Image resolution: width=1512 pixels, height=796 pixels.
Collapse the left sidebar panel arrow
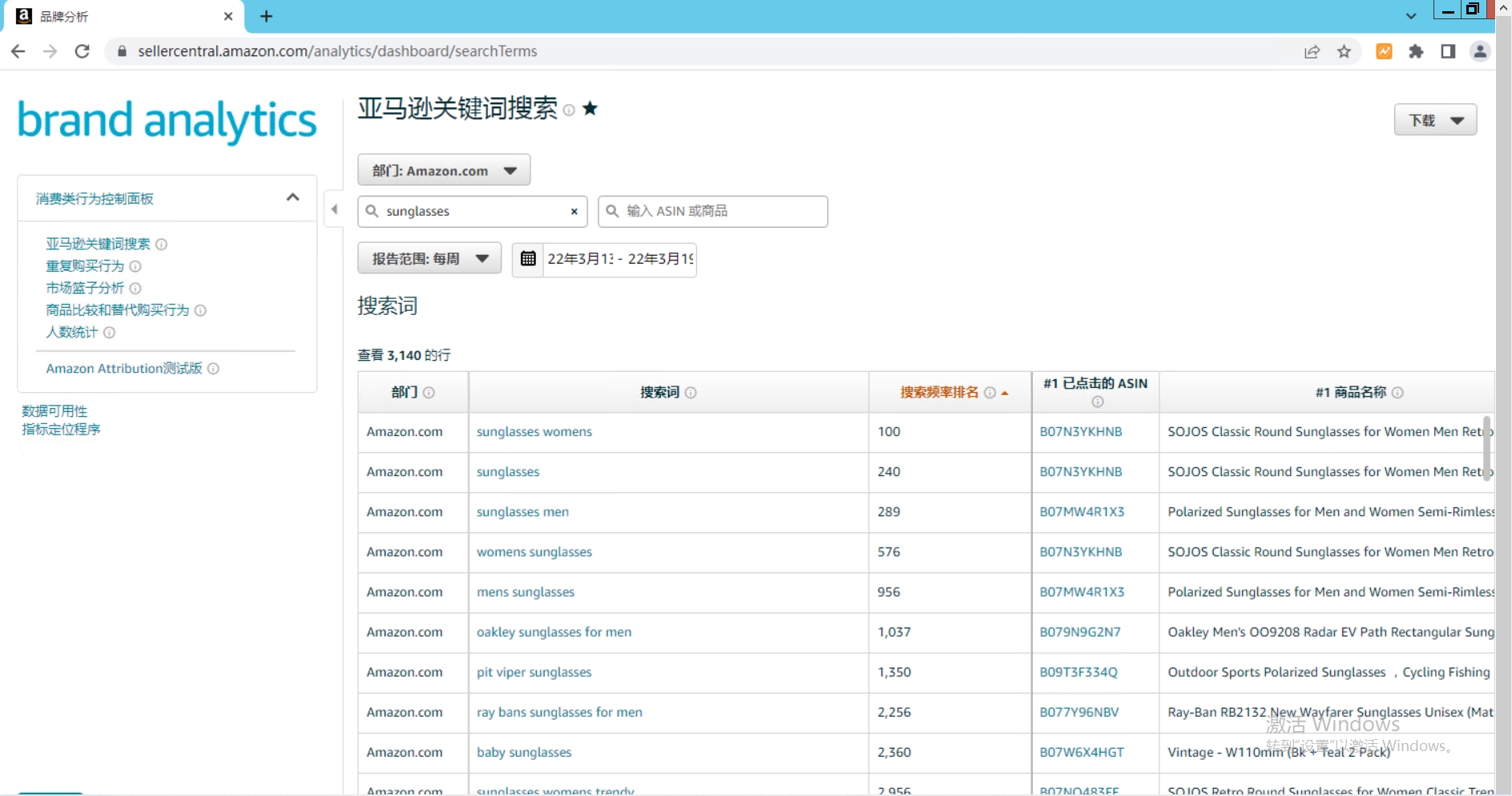pos(334,209)
